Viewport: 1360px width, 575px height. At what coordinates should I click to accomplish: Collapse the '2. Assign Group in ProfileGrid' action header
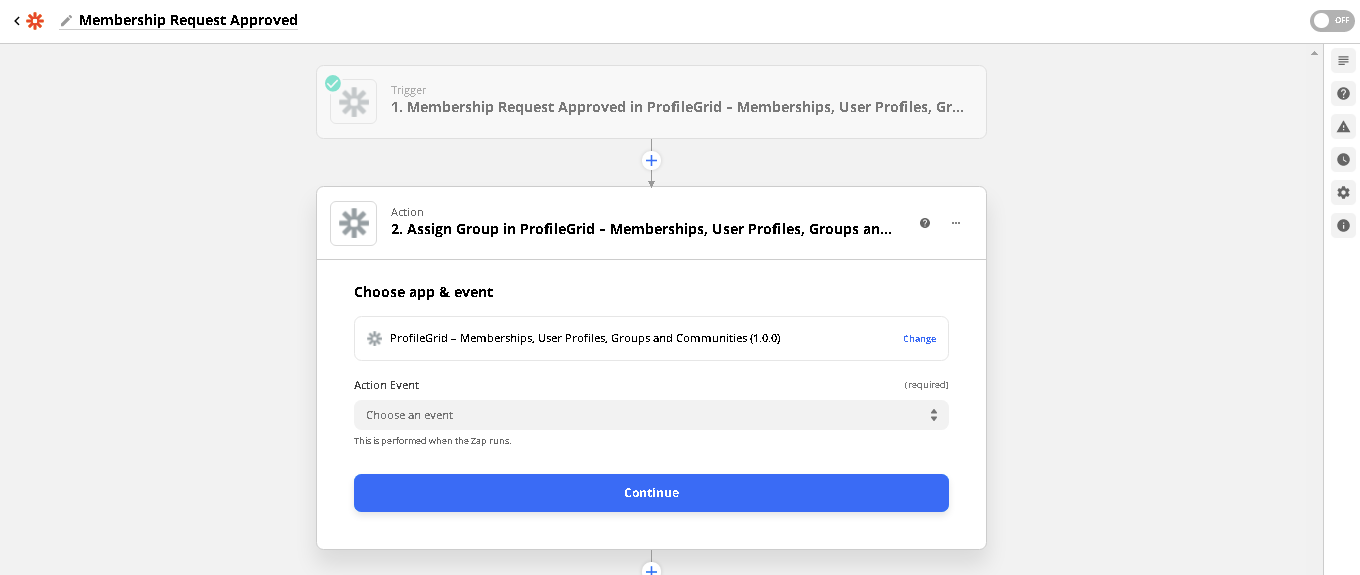(640, 229)
